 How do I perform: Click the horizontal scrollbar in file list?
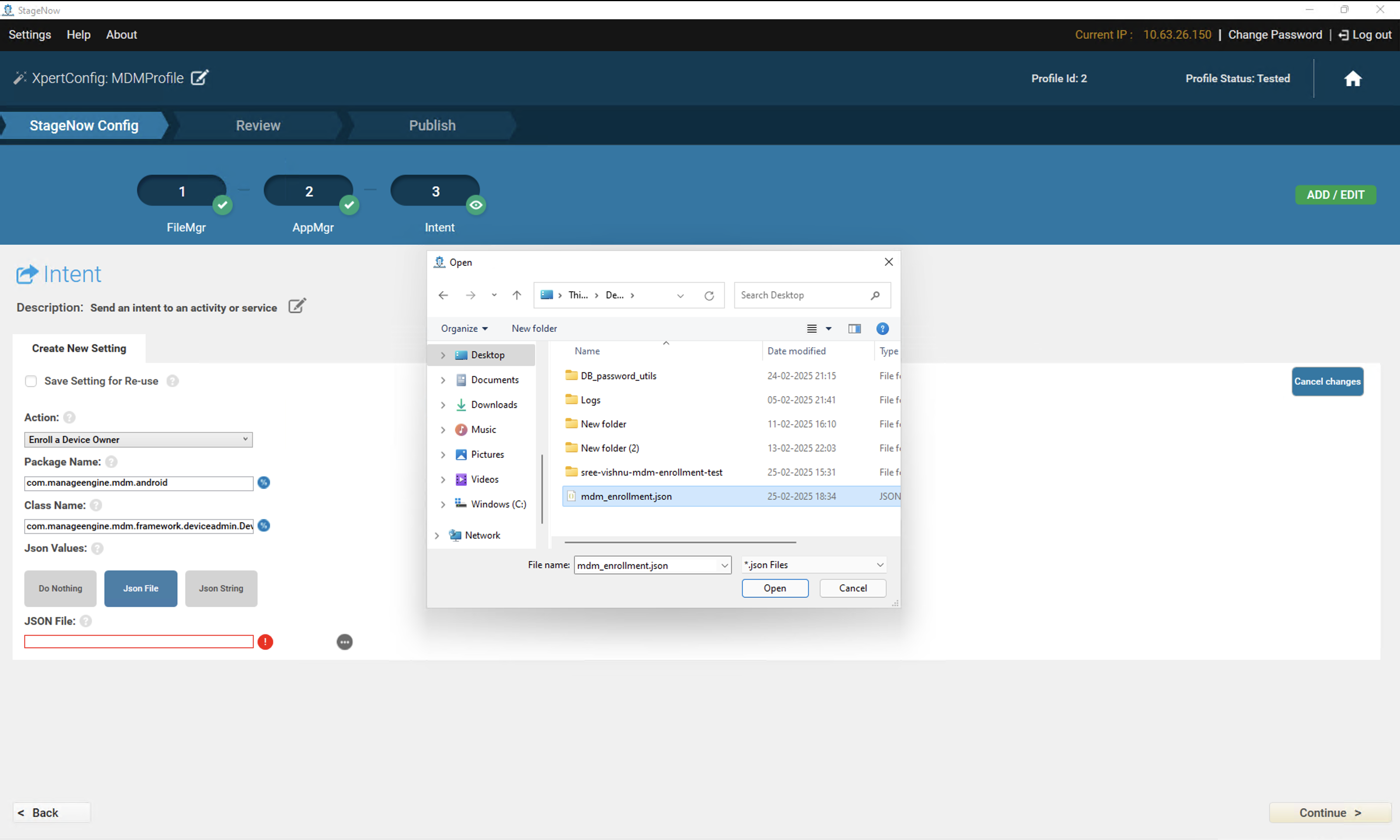click(680, 542)
